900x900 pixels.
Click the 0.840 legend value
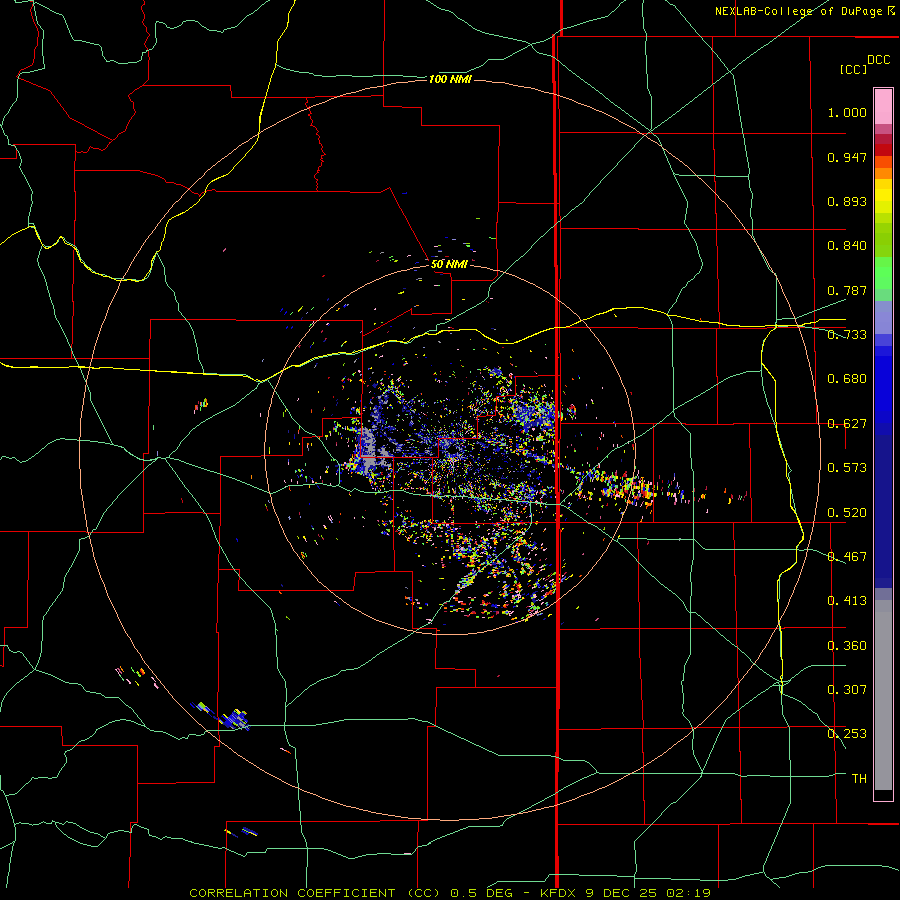tap(847, 246)
